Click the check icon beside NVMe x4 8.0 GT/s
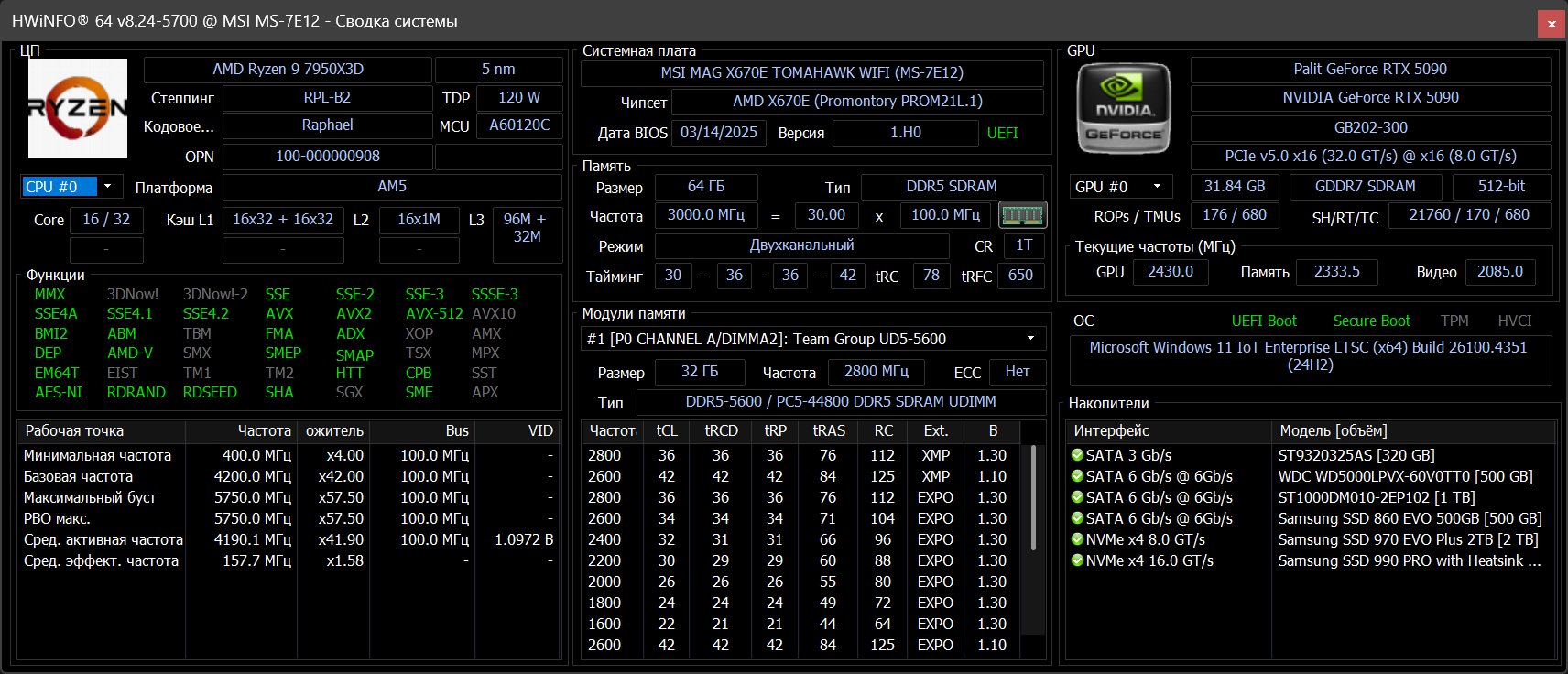 click(1077, 539)
